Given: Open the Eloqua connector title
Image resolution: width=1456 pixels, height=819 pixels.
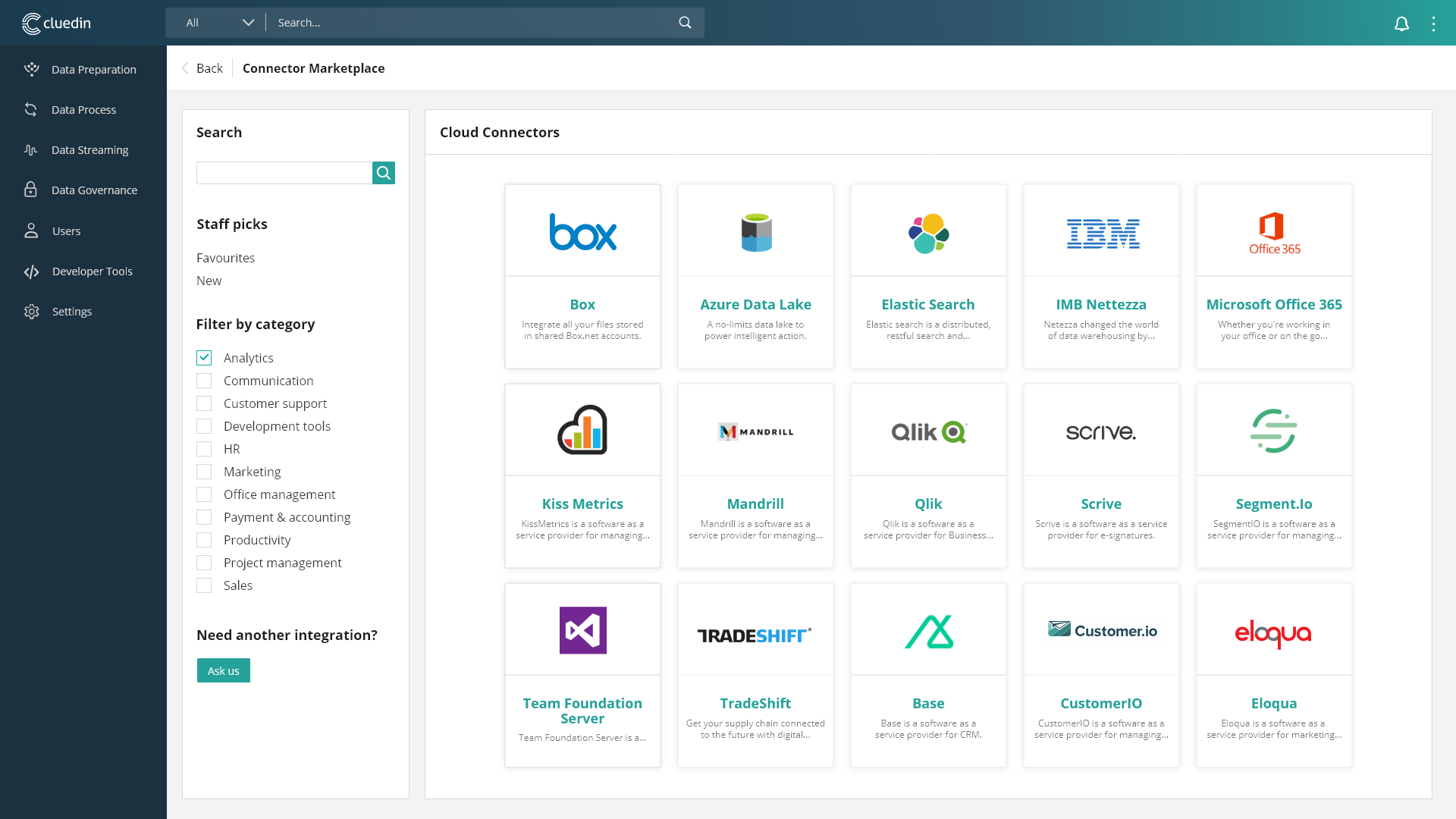Looking at the screenshot, I should 1274,703.
